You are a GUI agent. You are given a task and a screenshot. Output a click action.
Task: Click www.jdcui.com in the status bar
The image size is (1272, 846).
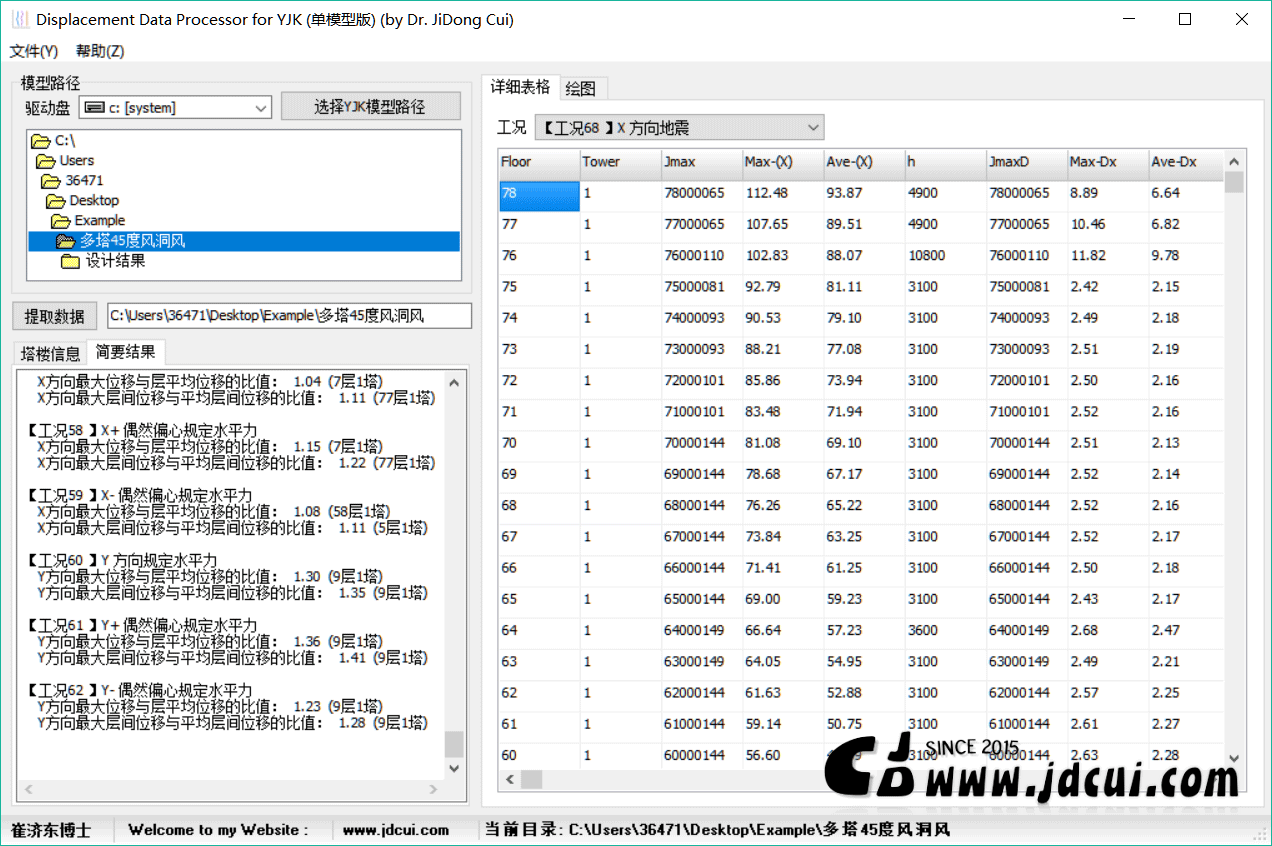396,830
